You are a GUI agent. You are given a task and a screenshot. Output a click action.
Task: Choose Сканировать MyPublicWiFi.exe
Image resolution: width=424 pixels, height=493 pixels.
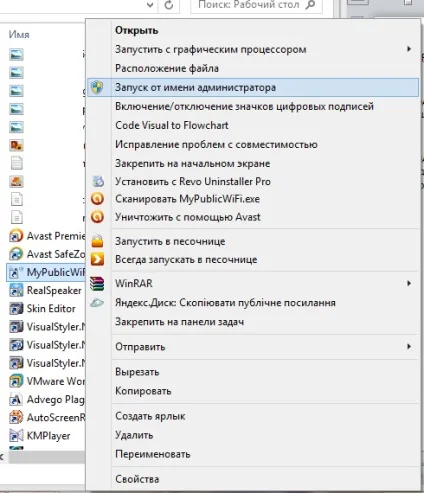pos(253,199)
